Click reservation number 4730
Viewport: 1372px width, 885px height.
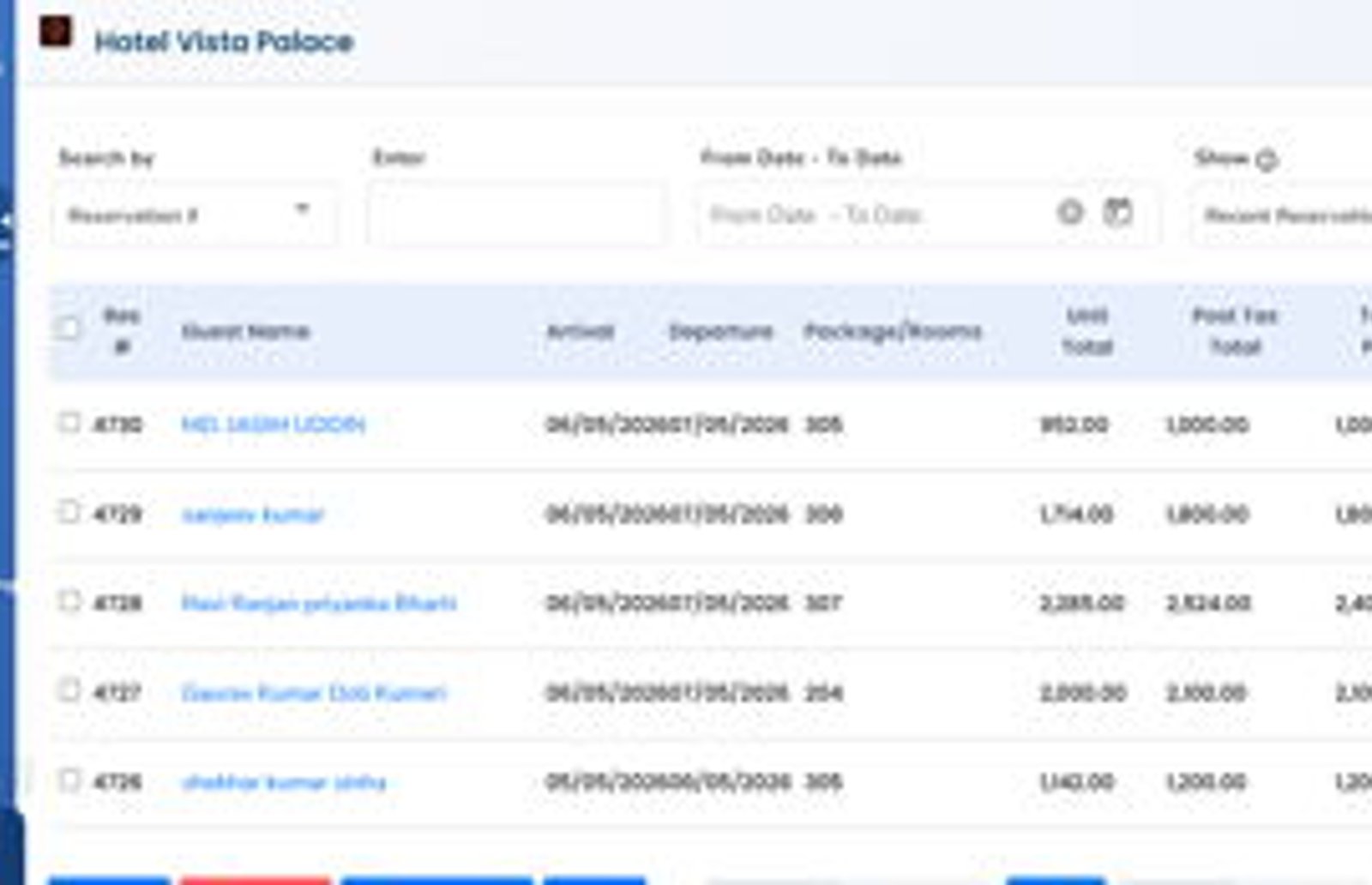(x=117, y=424)
